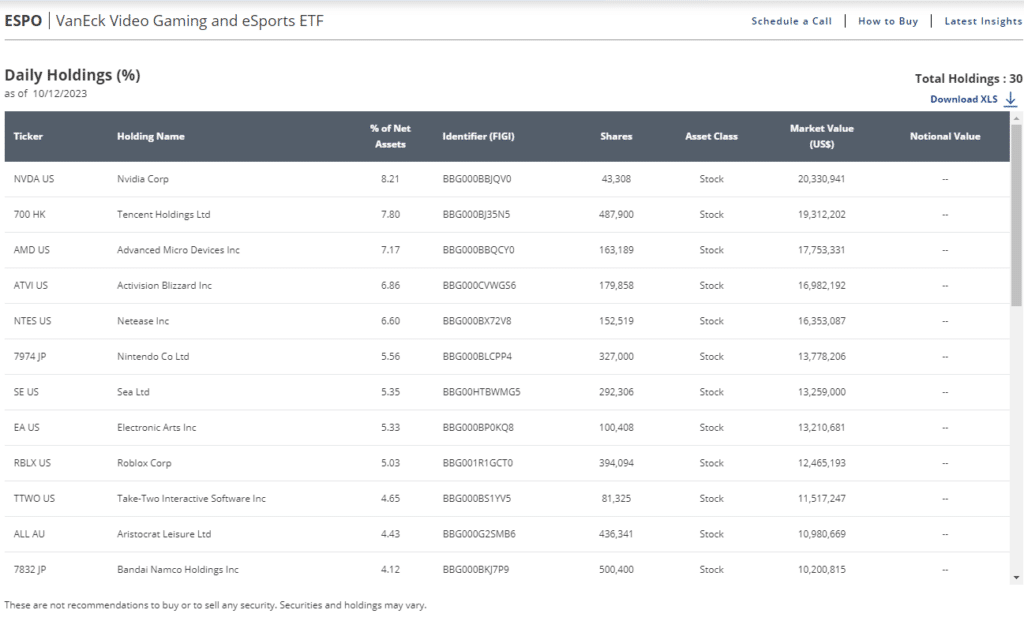Select the Nintendo Co Ltd name
Image resolution: width=1024 pixels, height=621 pixels.
(153, 357)
